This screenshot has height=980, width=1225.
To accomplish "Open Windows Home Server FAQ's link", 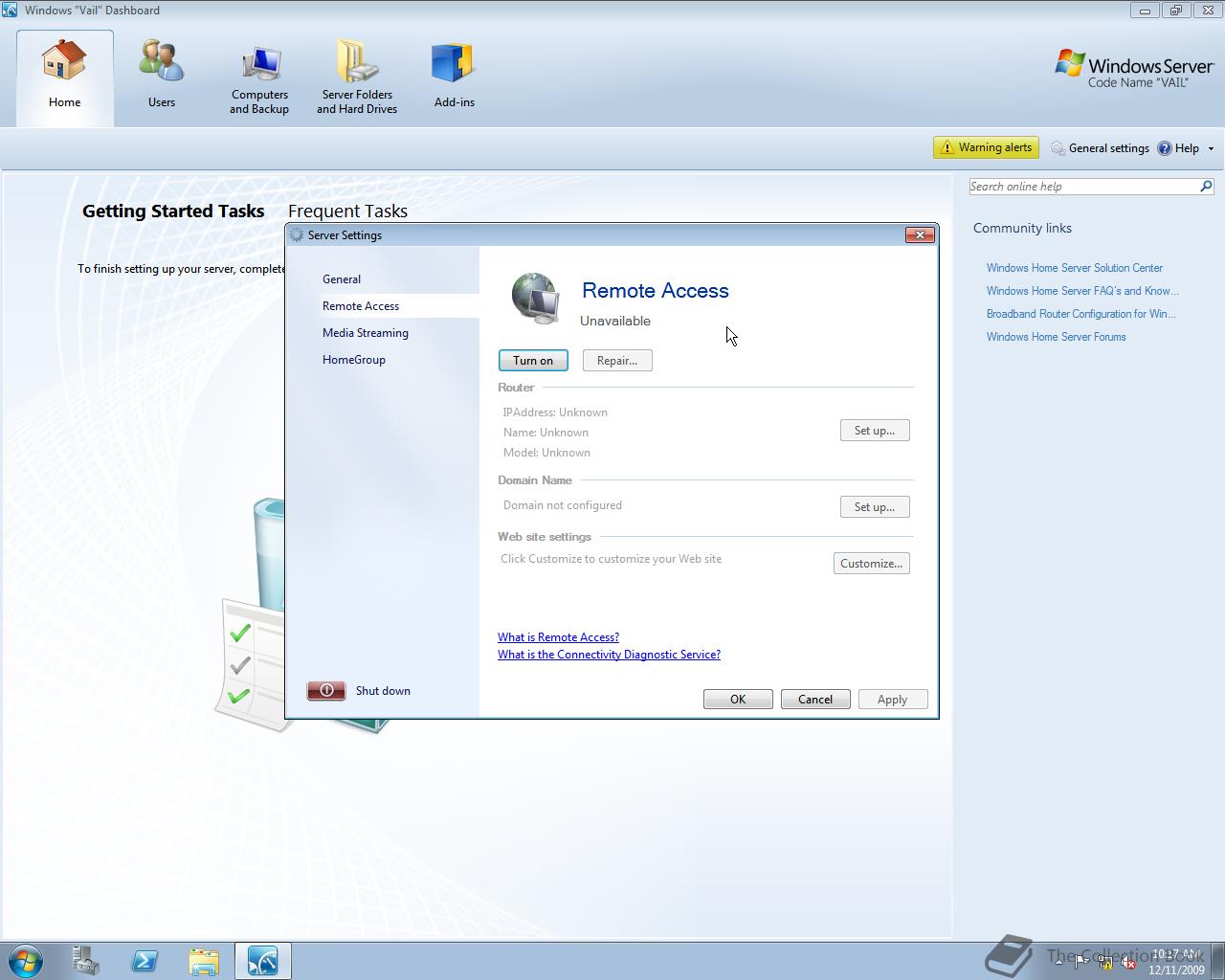I will click(1082, 291).
